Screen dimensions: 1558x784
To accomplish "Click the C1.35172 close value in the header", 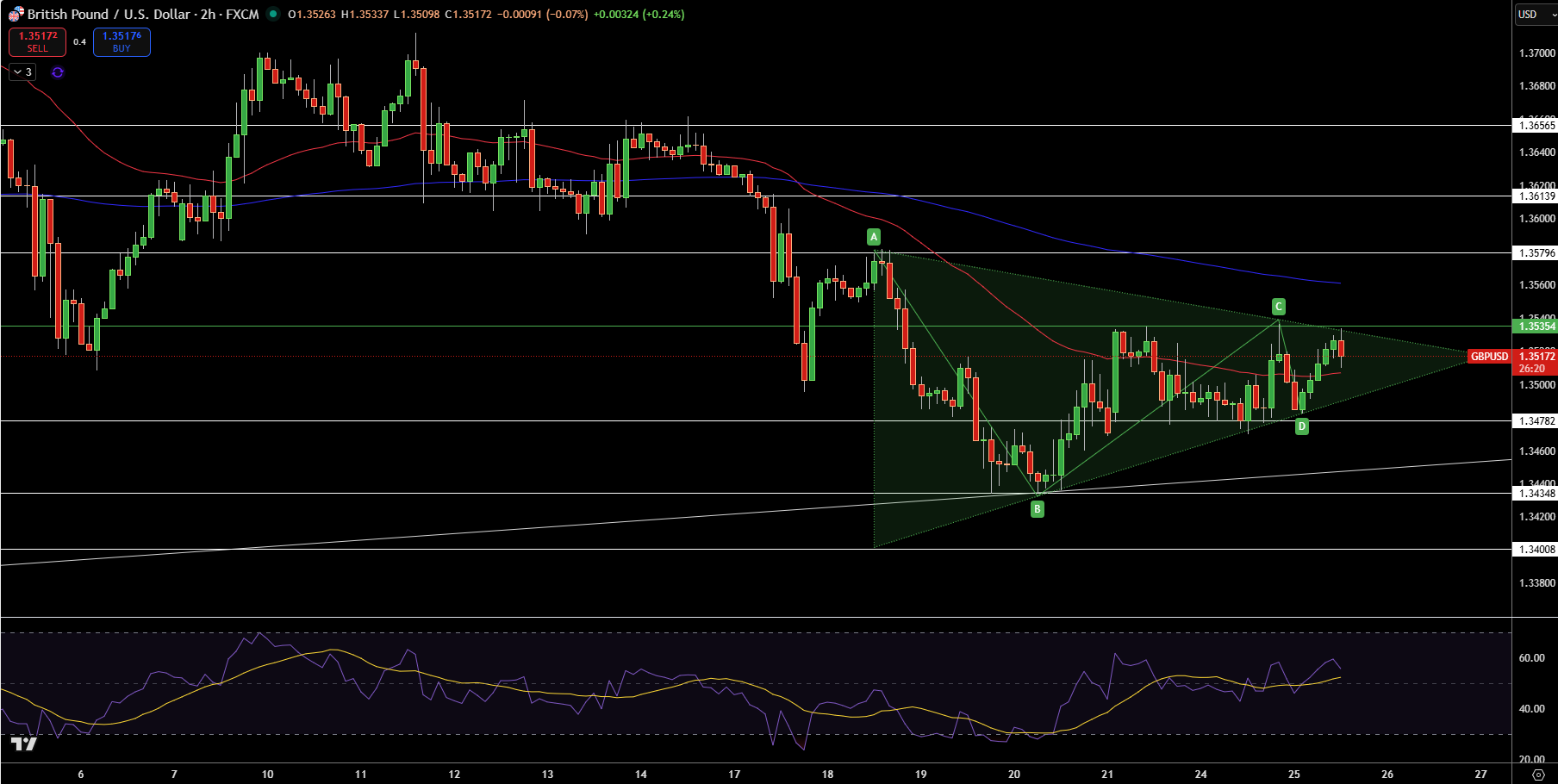I will pos(468,14).
